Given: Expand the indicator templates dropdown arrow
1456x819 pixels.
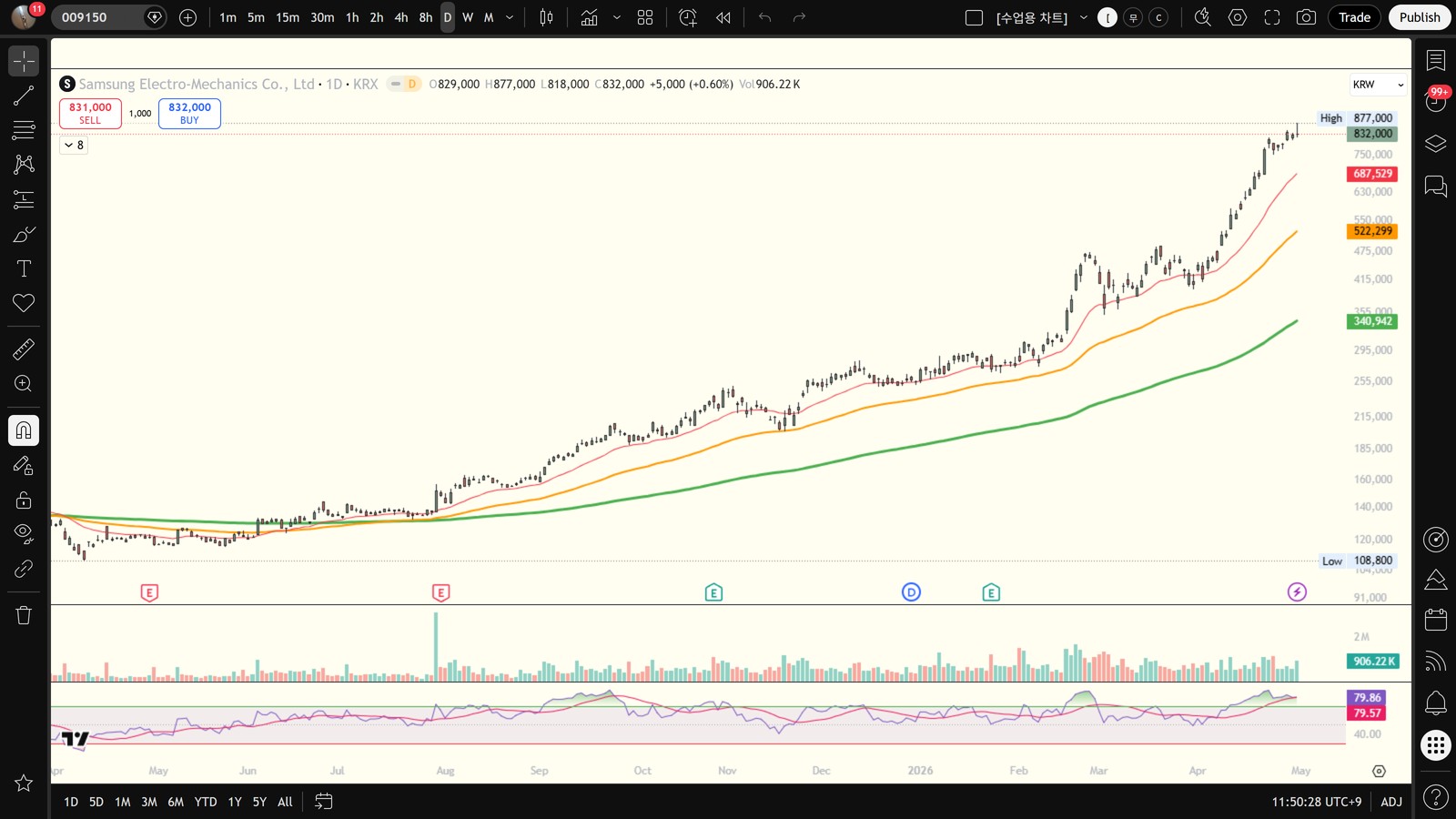Looking at the screenshot, I should pyautogui.click(x=617, y=17).
